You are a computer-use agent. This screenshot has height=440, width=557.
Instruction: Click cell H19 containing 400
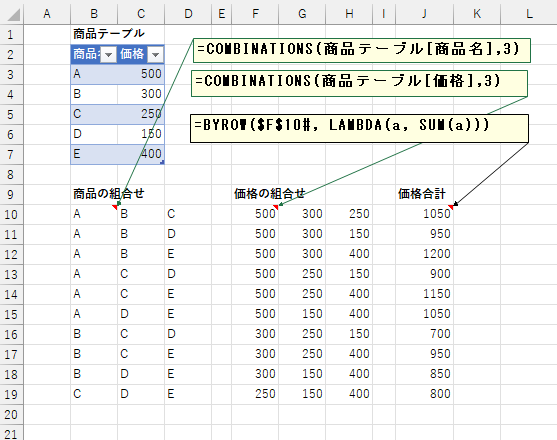tap(349, 394)
